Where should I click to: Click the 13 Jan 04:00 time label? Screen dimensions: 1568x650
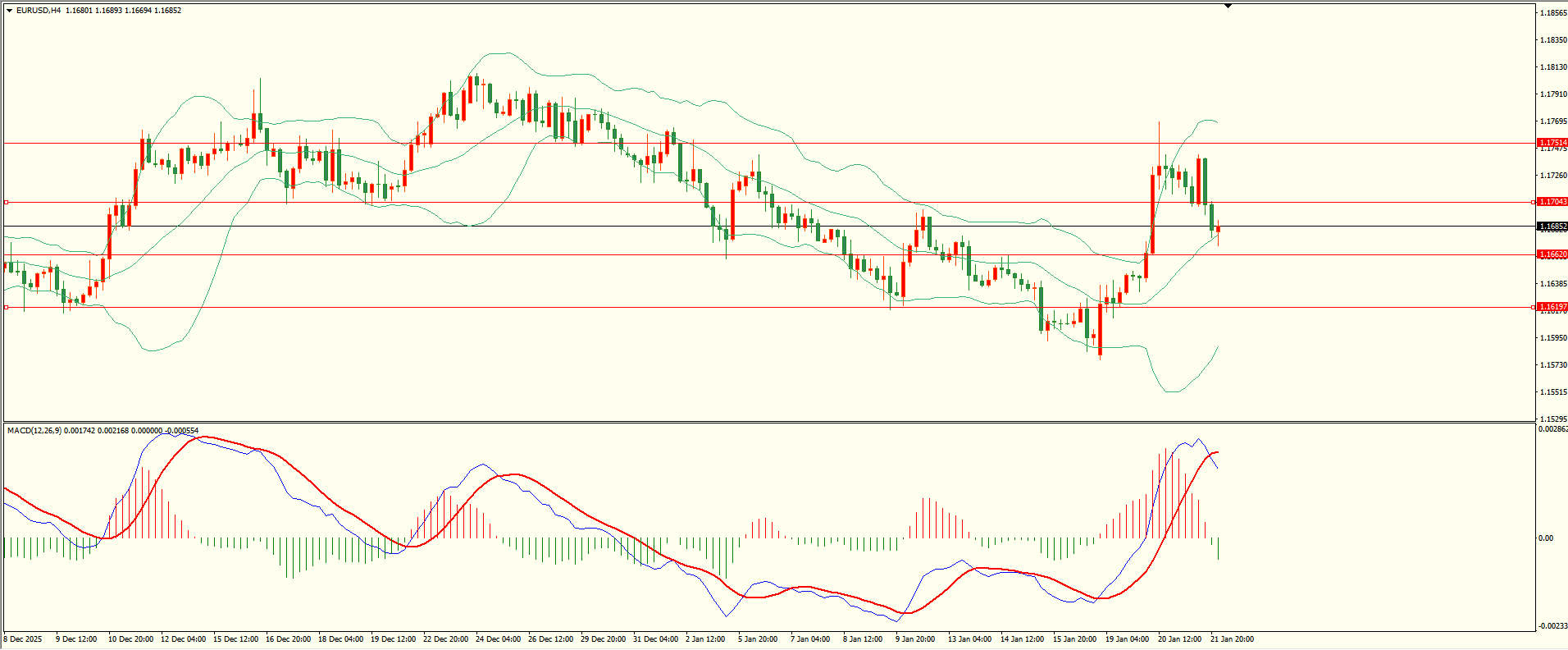969,639
